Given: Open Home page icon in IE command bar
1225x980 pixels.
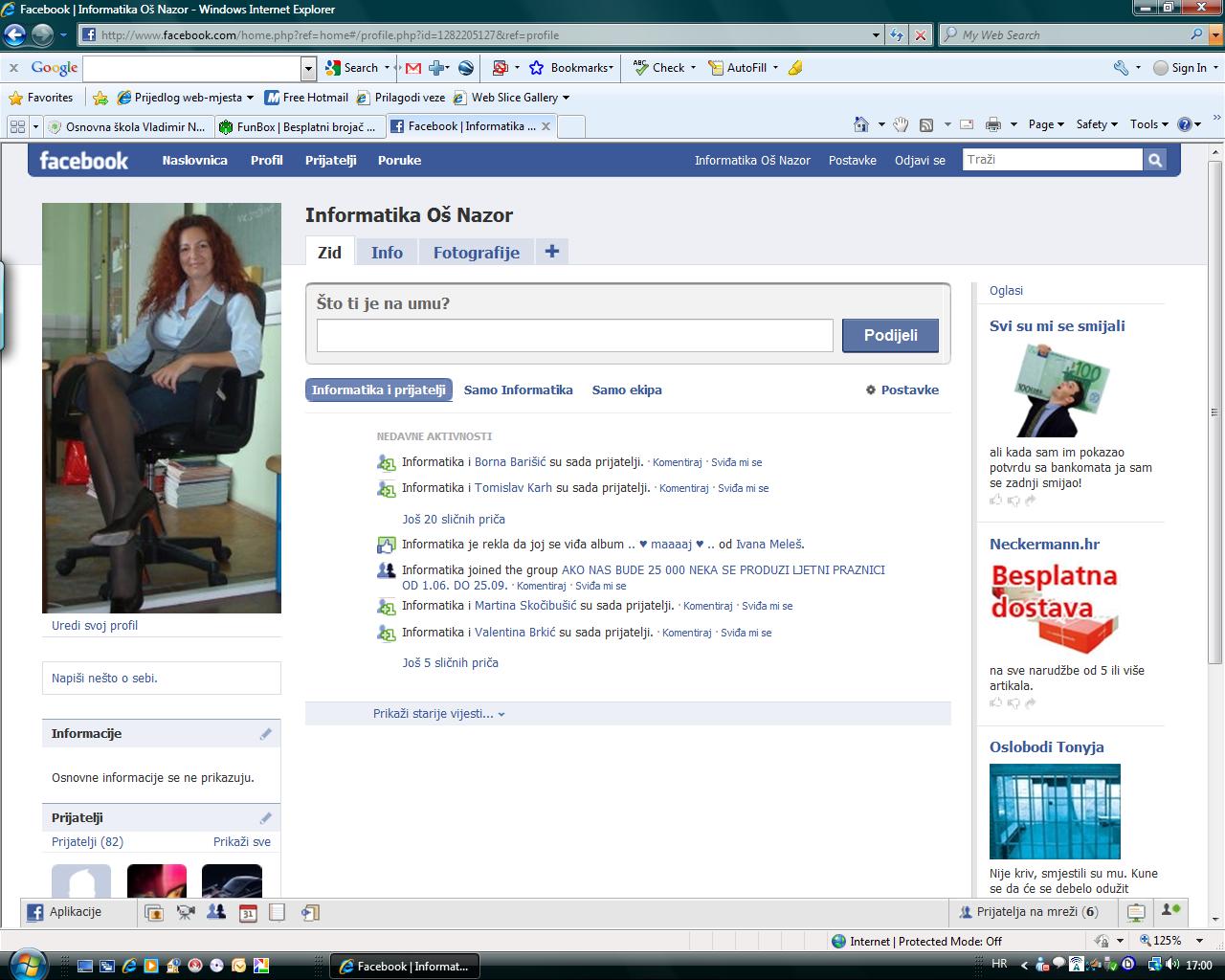Looking at the screenshot, I should [x=861, y=124].
